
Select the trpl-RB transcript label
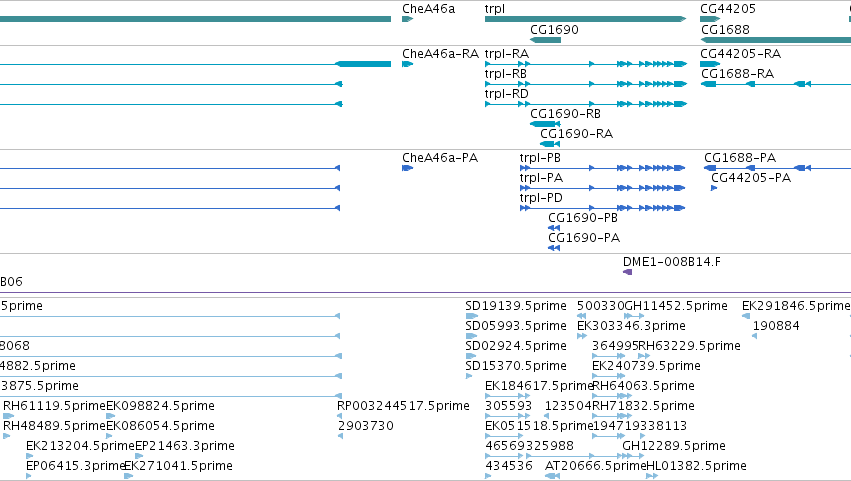[x=505, y=74]
